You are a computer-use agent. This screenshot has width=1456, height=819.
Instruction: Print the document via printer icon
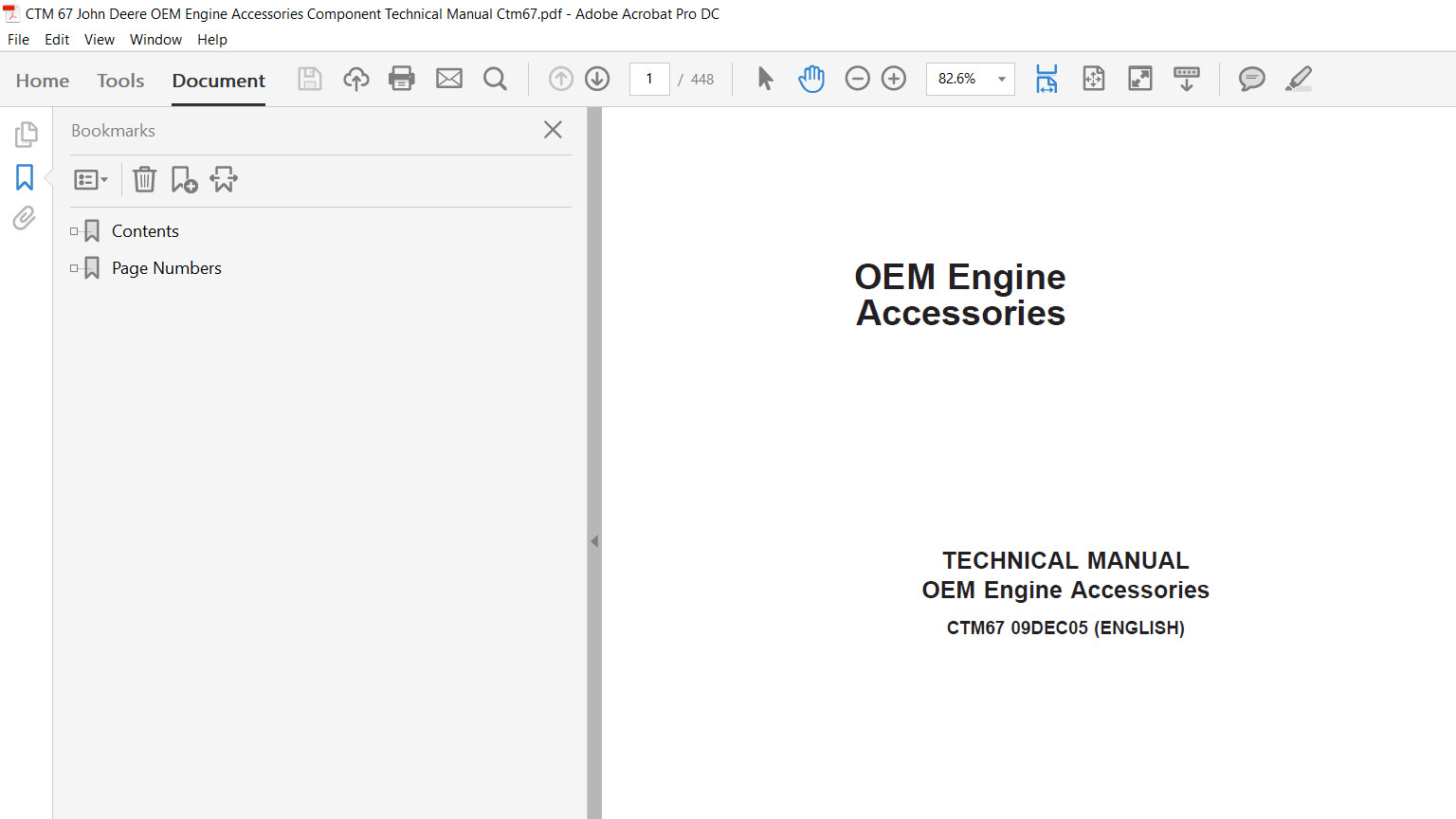pyautogui.click(x=402, y=79)
